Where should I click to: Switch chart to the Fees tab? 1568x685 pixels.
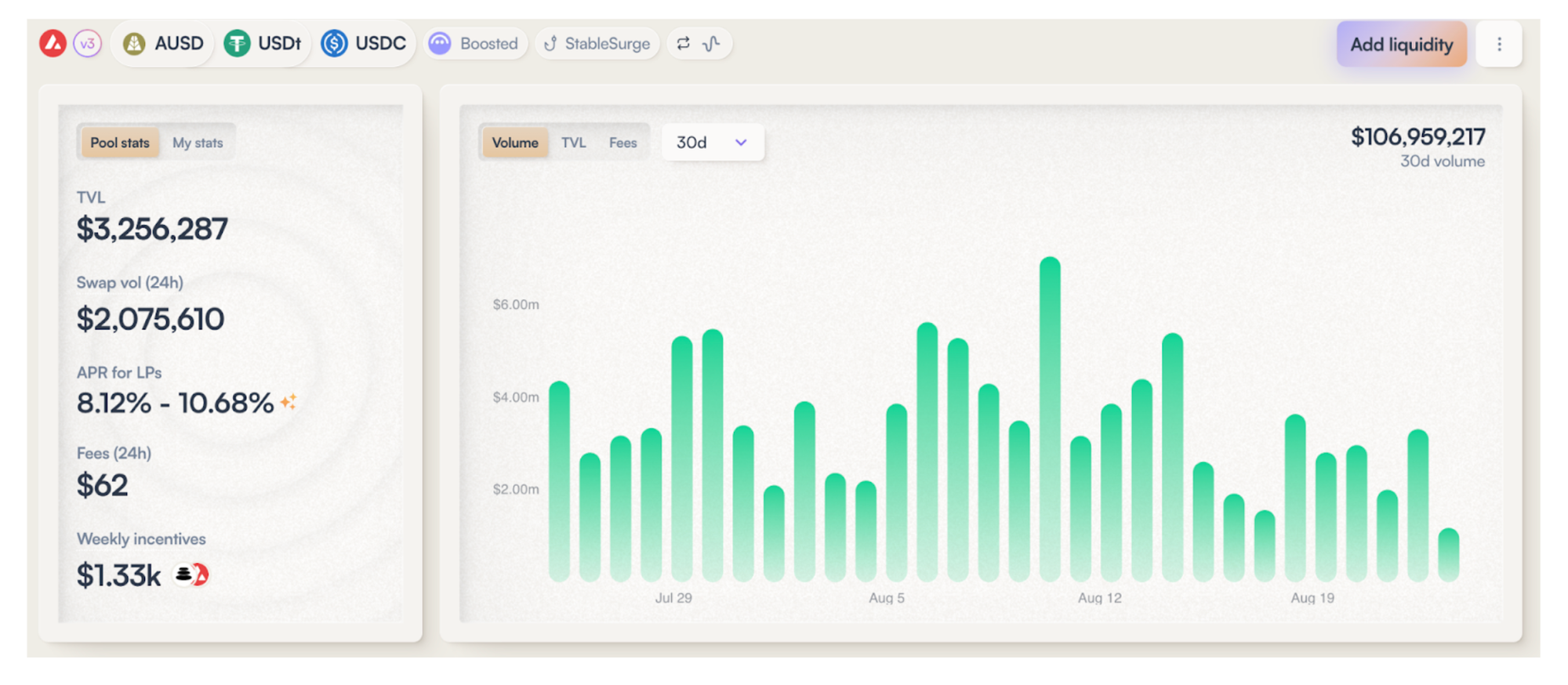622,143
